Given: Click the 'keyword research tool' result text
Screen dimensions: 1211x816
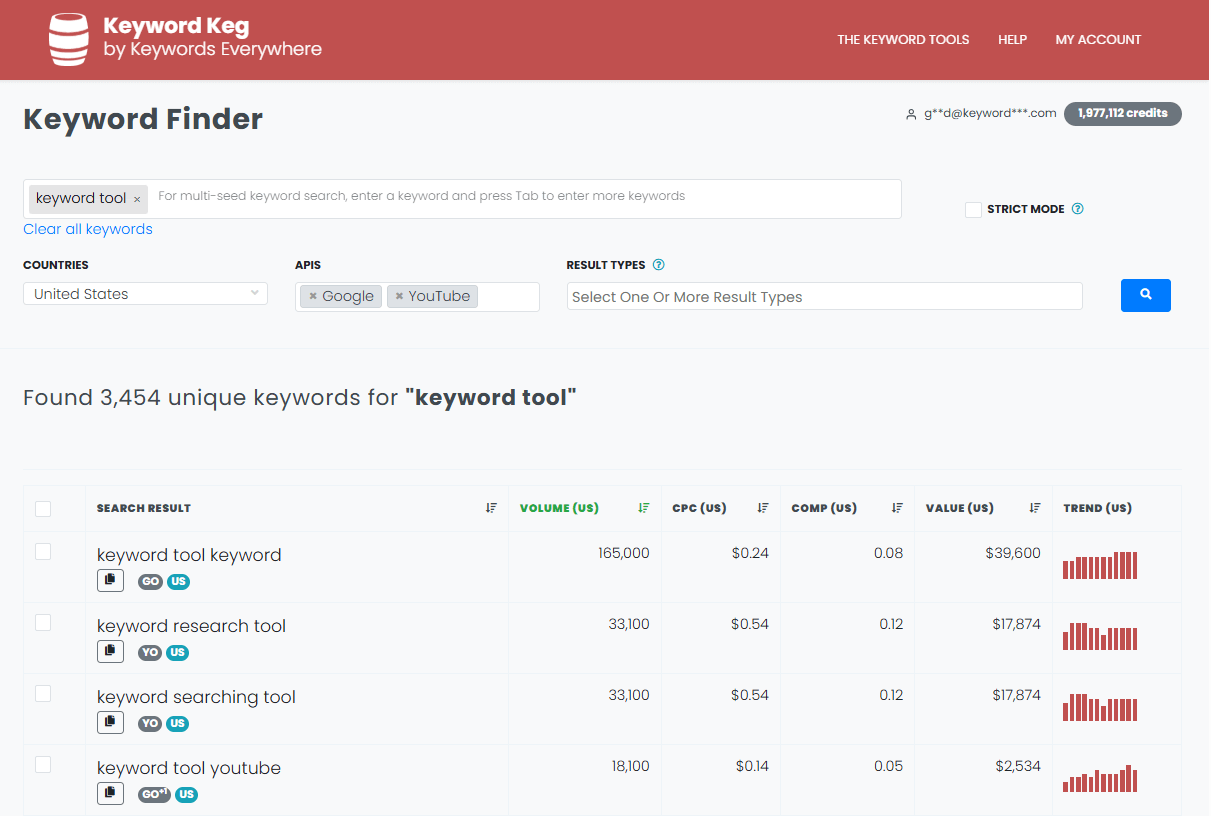Looking at the screenshot, I should tap(191, 626).
